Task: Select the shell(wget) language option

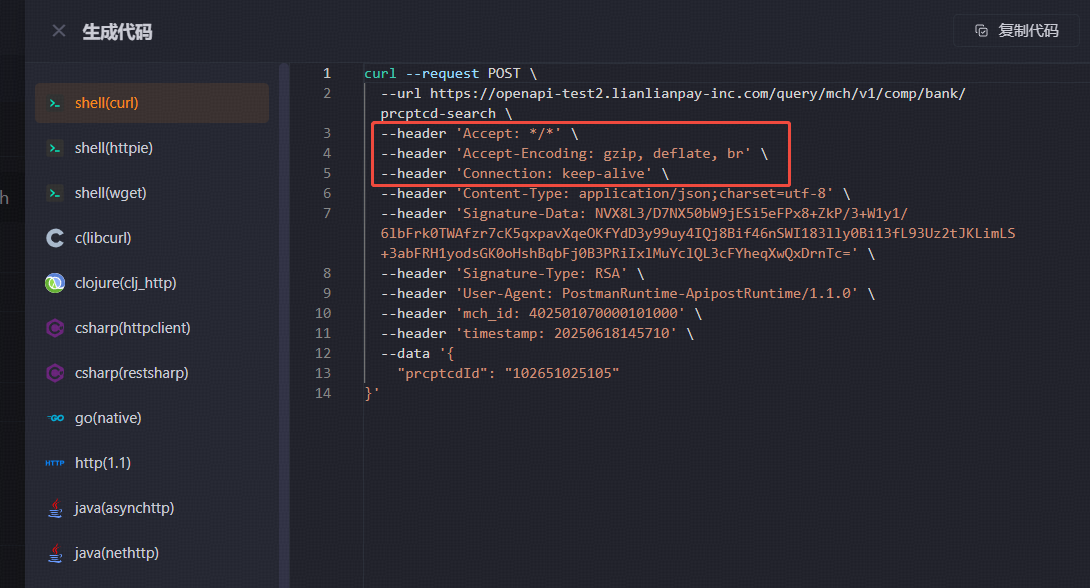Action: pyautogui.click(x=152, y=193)
